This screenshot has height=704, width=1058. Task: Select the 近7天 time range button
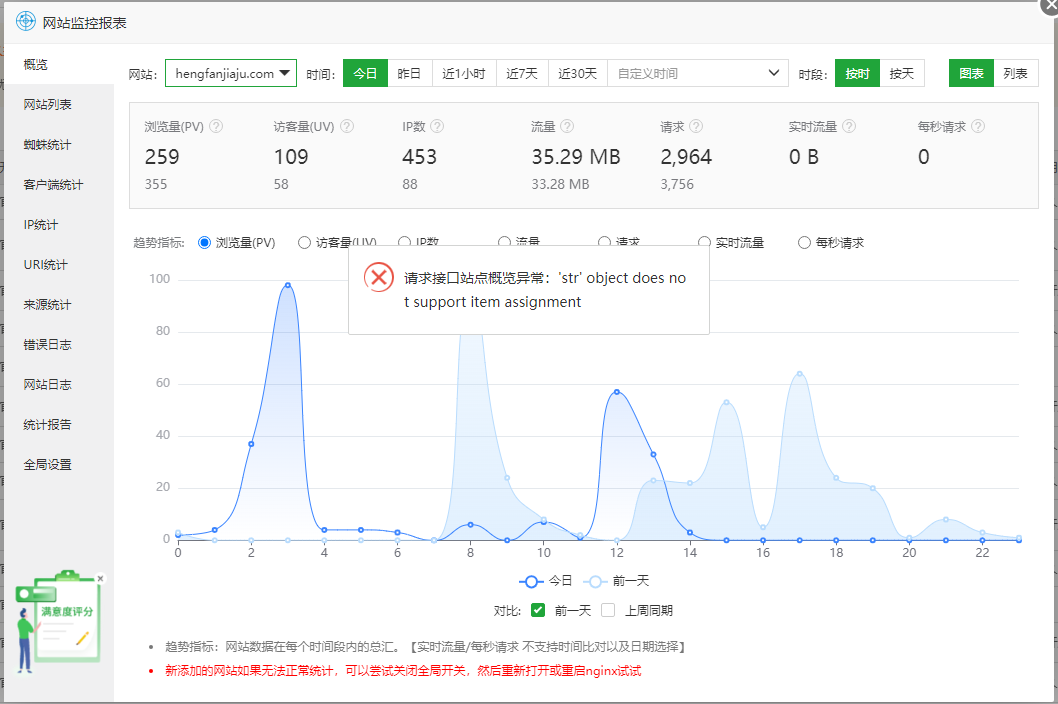pos(522,73)
